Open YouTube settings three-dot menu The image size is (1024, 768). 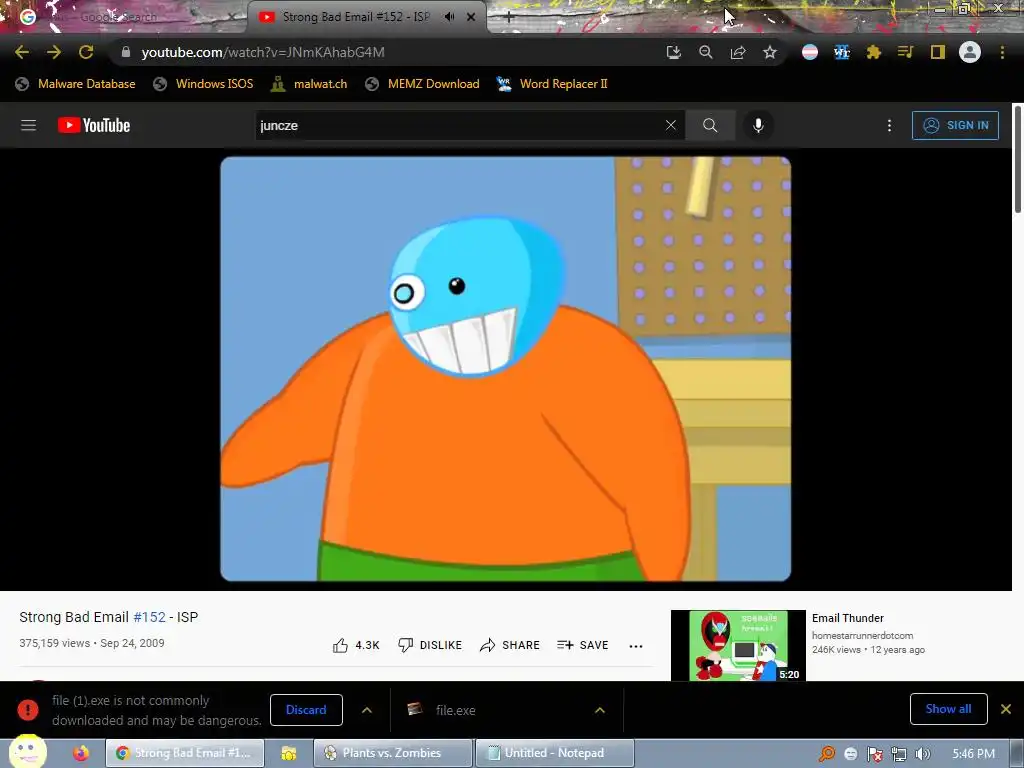click(889, 125)
